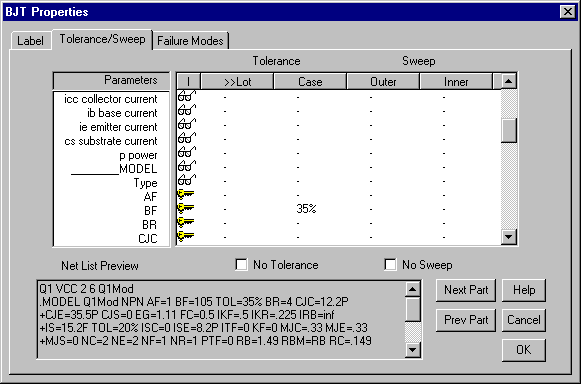Click the yellow key icon for CJC
Screen dimensions: 581x384
186,236
